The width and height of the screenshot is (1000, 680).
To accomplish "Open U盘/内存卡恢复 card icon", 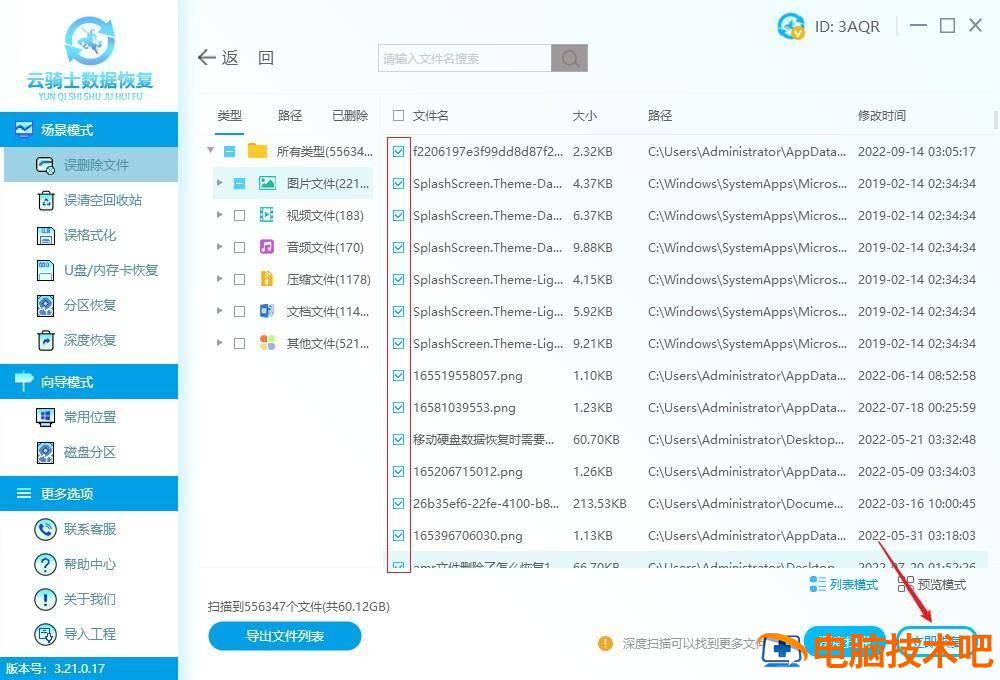I will [x=45, y=270].
